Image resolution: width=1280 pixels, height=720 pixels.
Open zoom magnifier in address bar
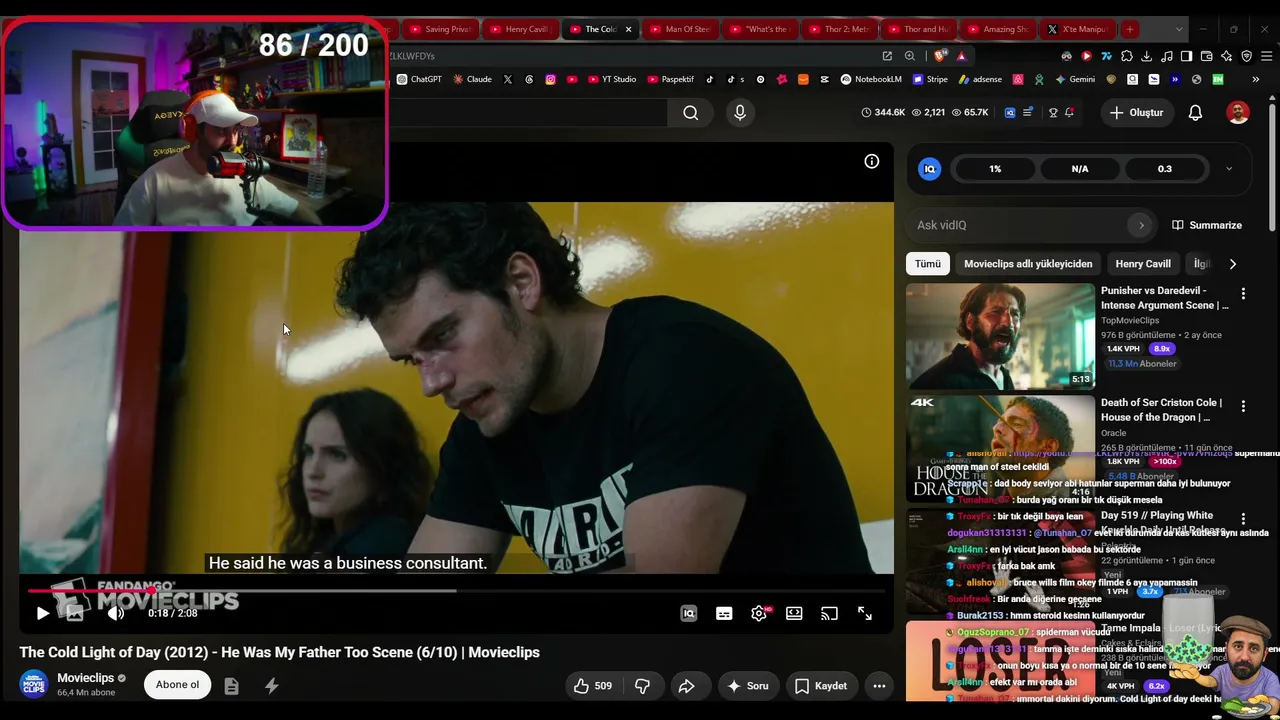tap(910, 56)
